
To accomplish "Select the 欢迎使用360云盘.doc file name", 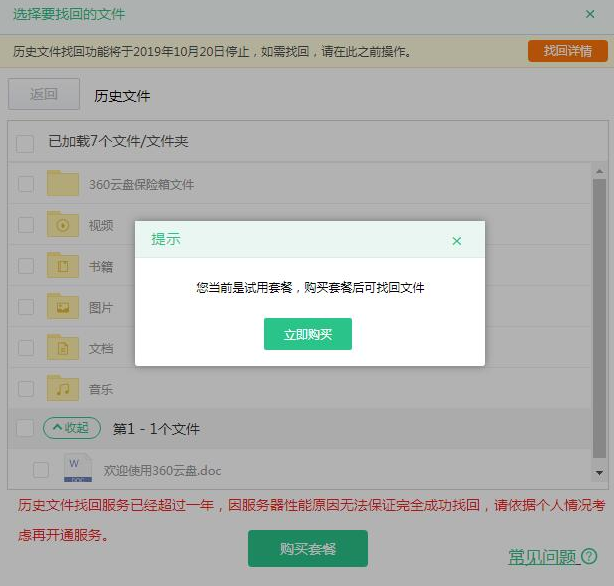I will (x=163, y=470).
